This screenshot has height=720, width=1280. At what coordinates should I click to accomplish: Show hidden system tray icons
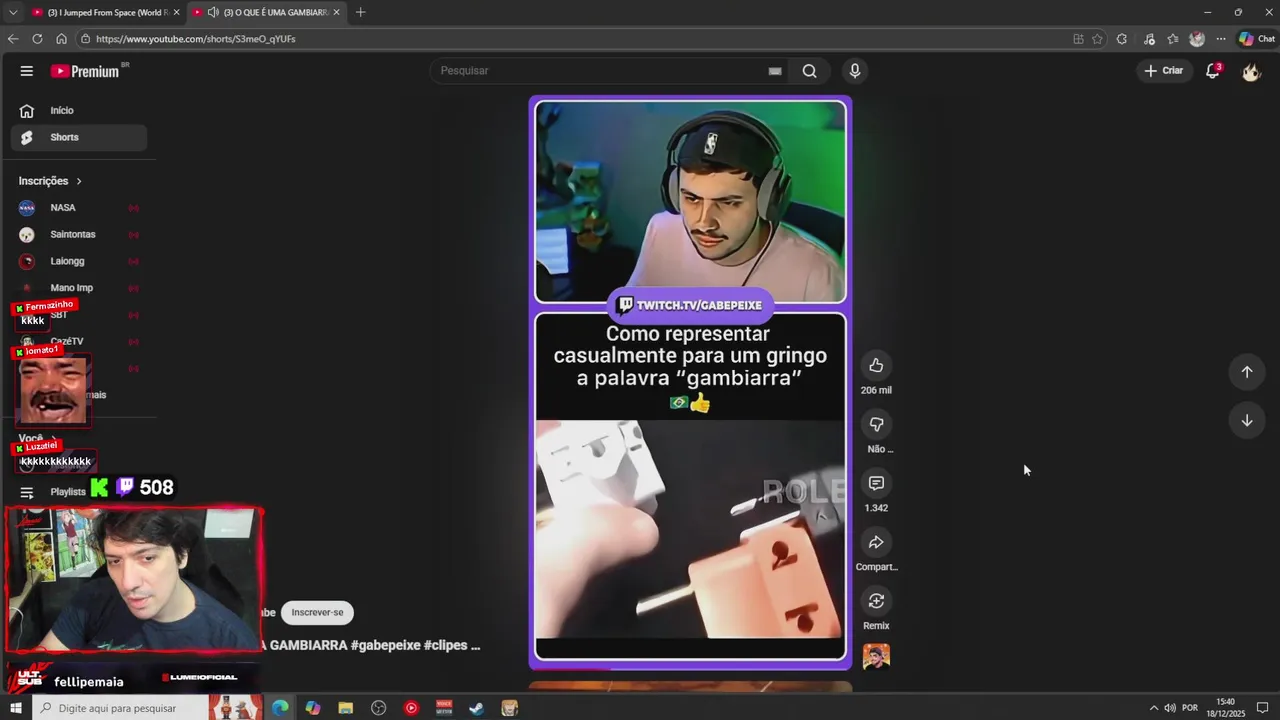click(x=1154, y=708)
